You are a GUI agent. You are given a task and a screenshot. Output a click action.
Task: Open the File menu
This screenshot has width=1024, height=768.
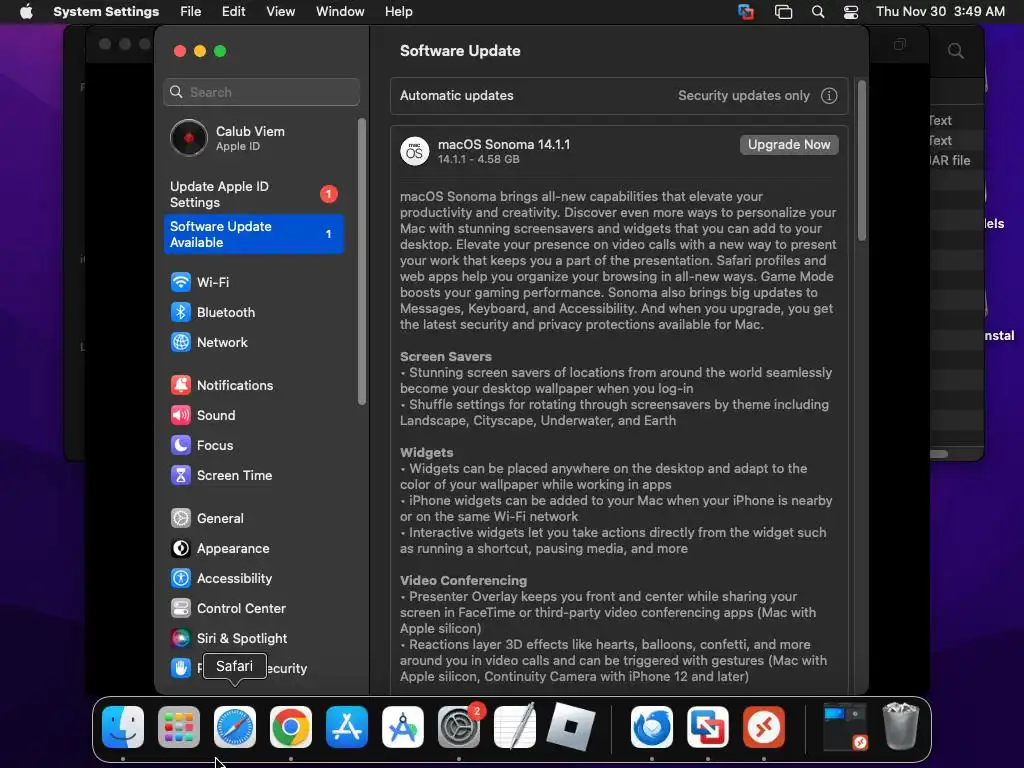coord(191,12)
